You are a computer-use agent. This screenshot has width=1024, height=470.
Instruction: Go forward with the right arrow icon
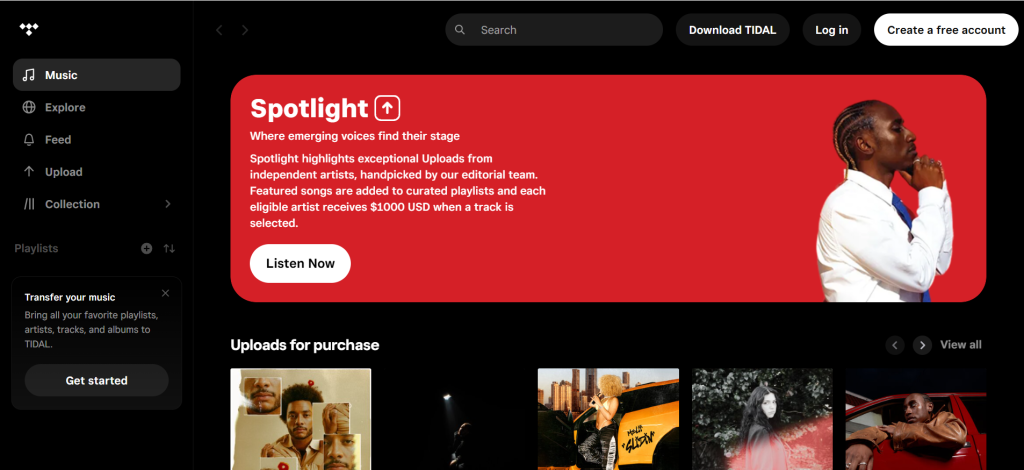coord(245,30)
